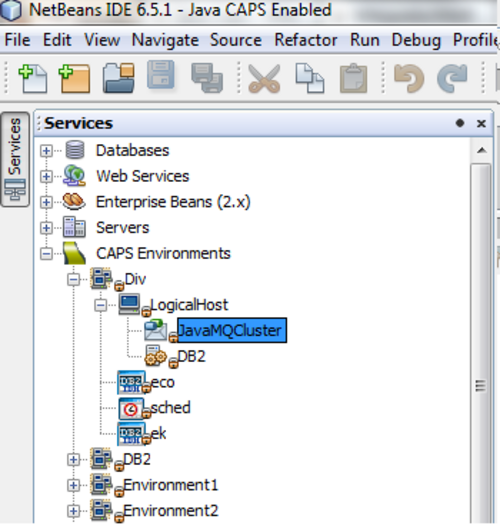The height and width of the screenshot is (529, 500).
Task: Select the LogicalHost label
Action: pyautogui.click(x=189, y=305)
